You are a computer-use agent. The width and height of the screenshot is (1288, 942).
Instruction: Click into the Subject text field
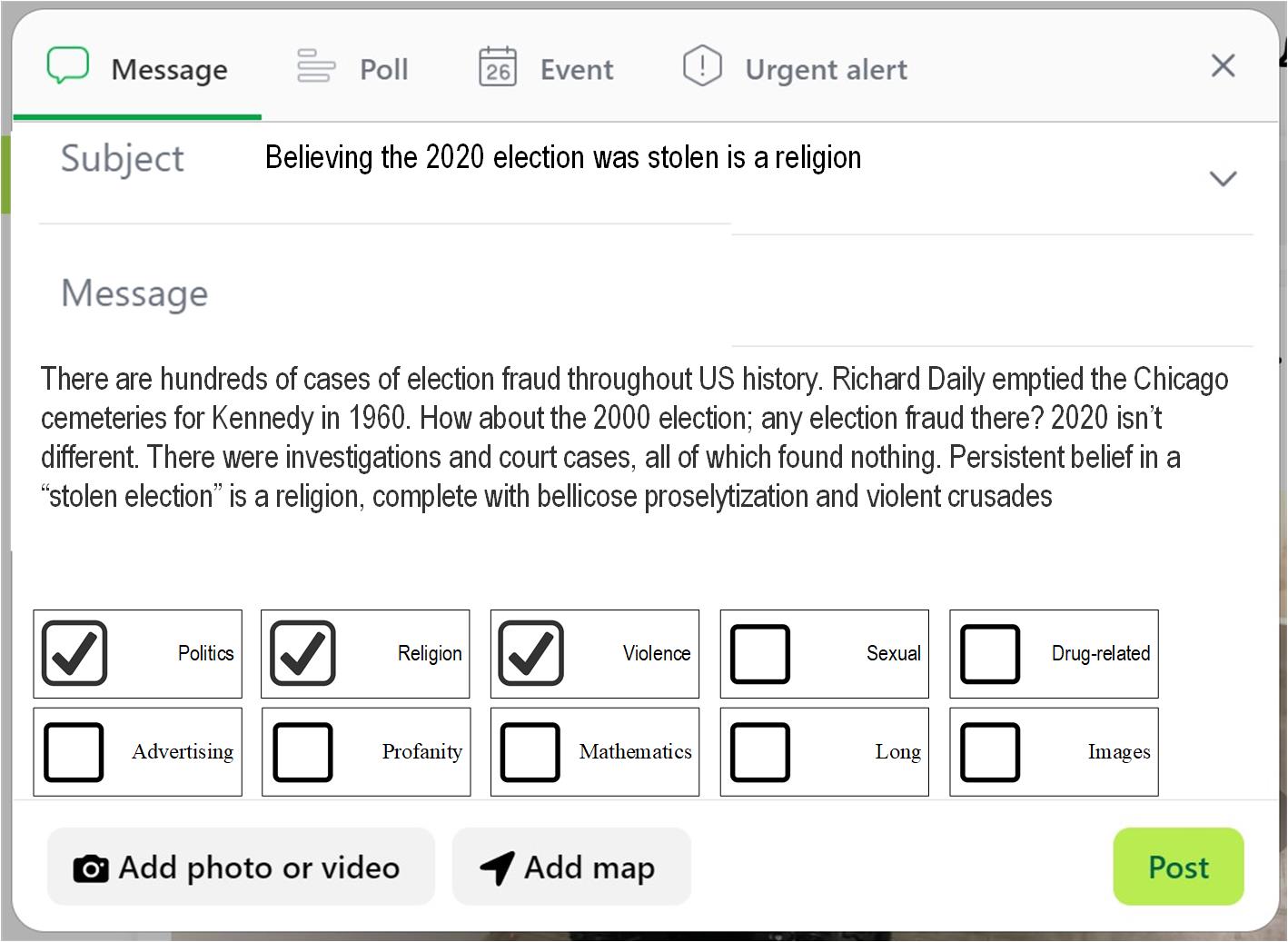pyautogui.click(x=563, y=158)
